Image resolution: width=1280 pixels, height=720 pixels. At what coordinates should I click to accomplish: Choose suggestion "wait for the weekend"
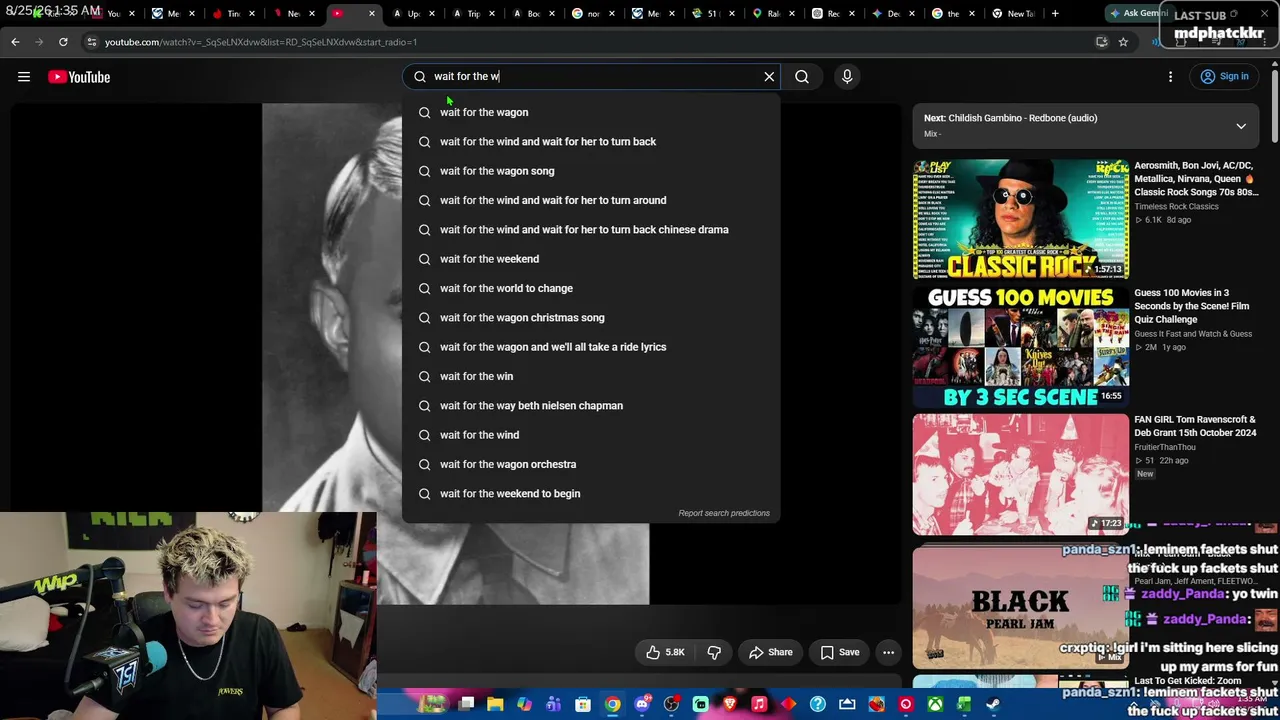[590, 259]
